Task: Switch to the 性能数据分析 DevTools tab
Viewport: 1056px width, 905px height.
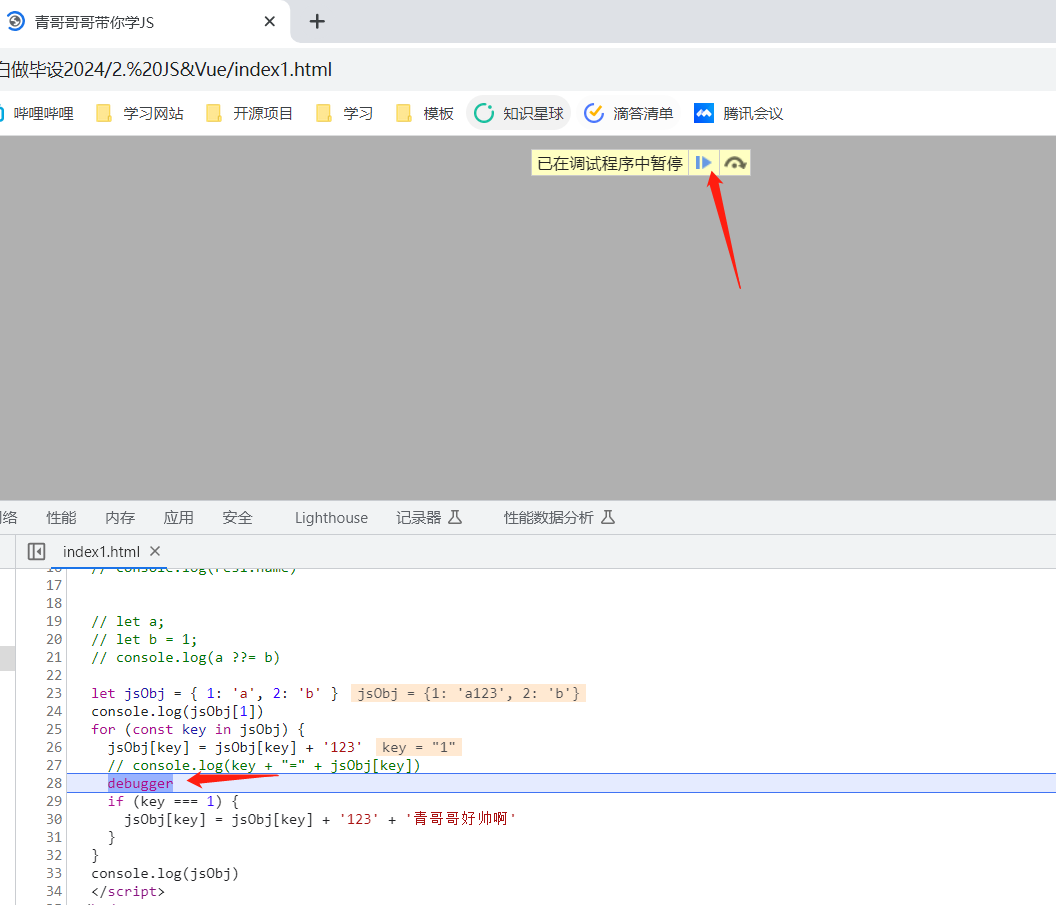Action: click(559, 517)
